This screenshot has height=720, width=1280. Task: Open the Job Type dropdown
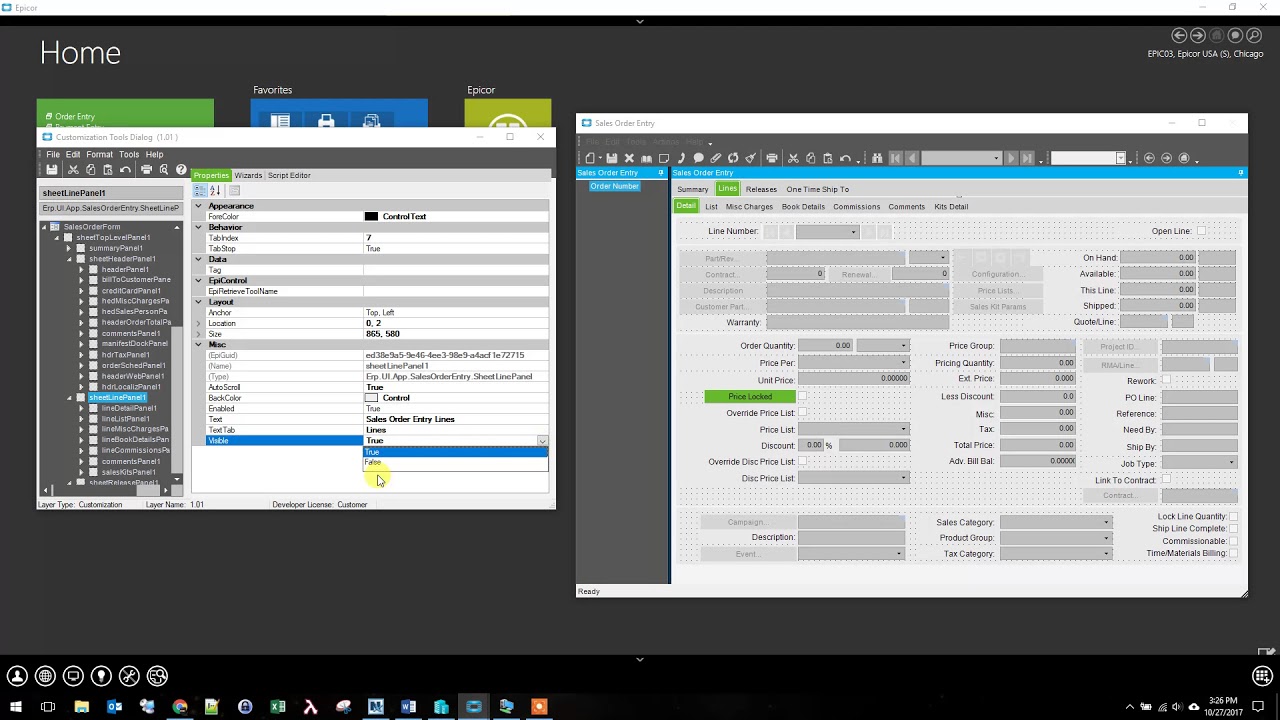1231,463
